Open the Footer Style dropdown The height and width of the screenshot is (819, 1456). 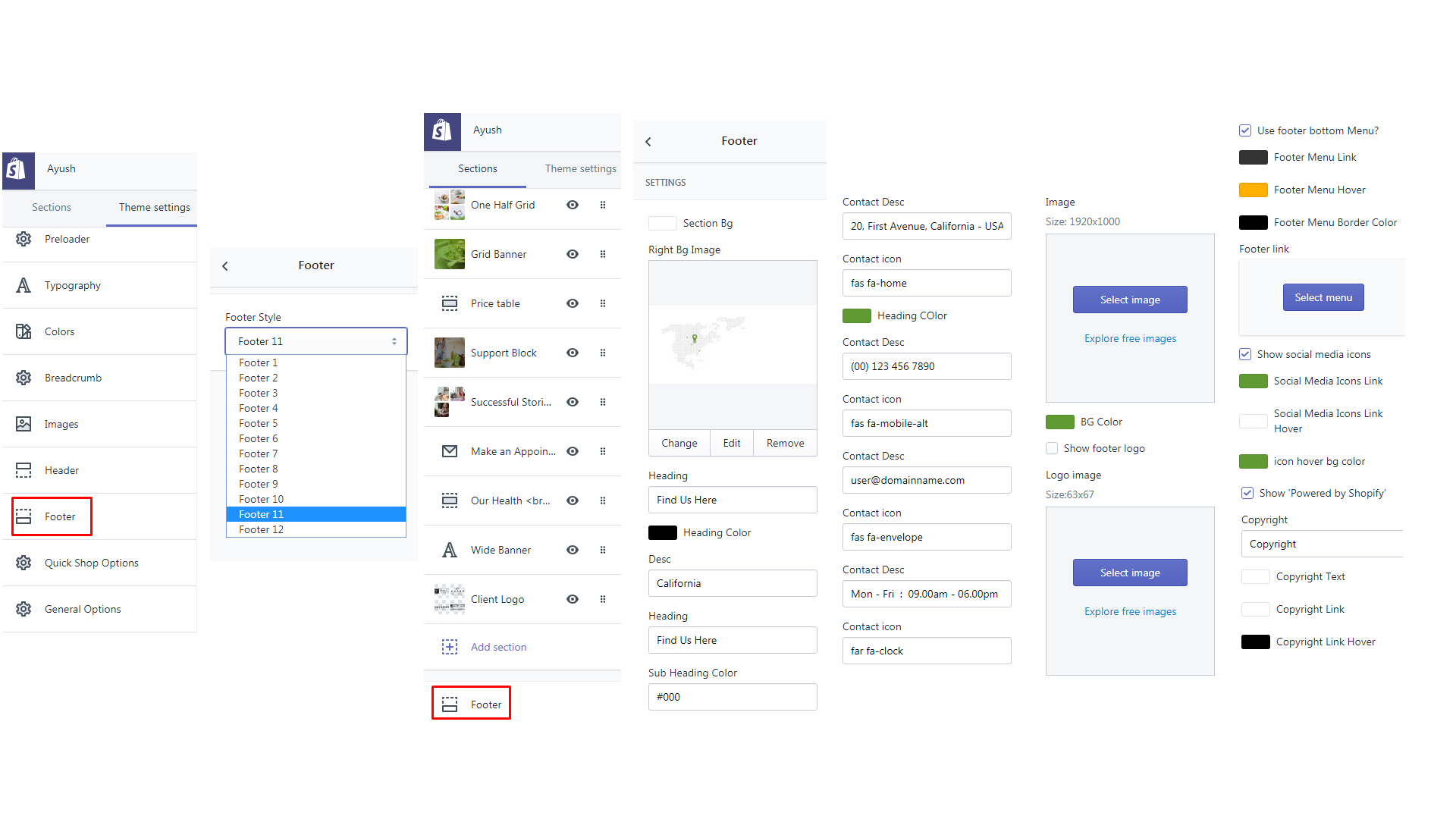tap(316, 341)
